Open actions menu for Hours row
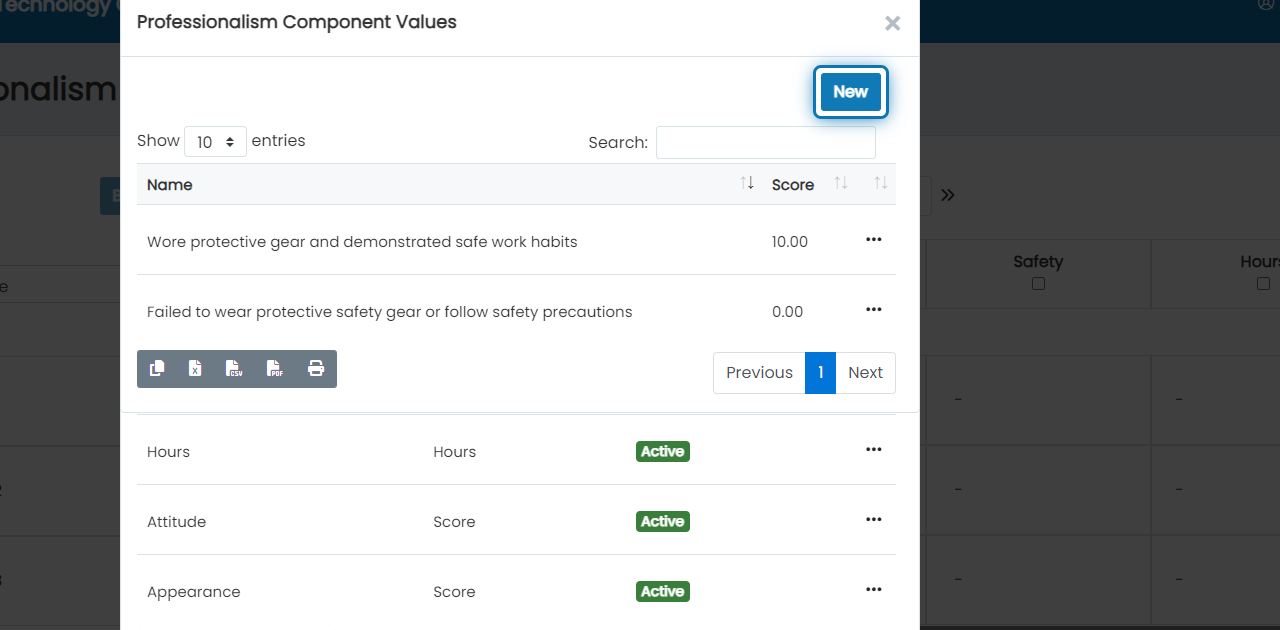Image resolution: width=1280 pixels, height=630 pixels. point(873,450)
